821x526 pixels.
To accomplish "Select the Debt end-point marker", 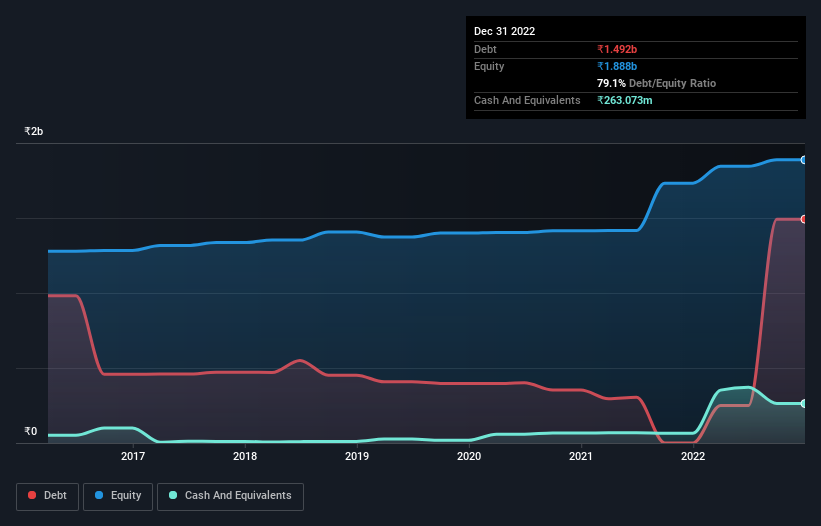I will (804, 219).
